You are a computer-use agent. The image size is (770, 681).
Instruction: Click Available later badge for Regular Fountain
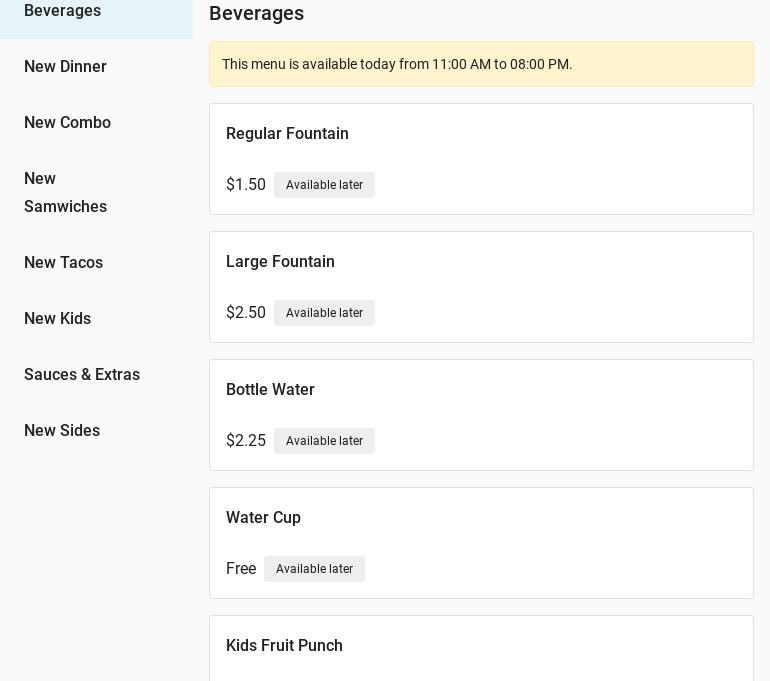point(324,185)
